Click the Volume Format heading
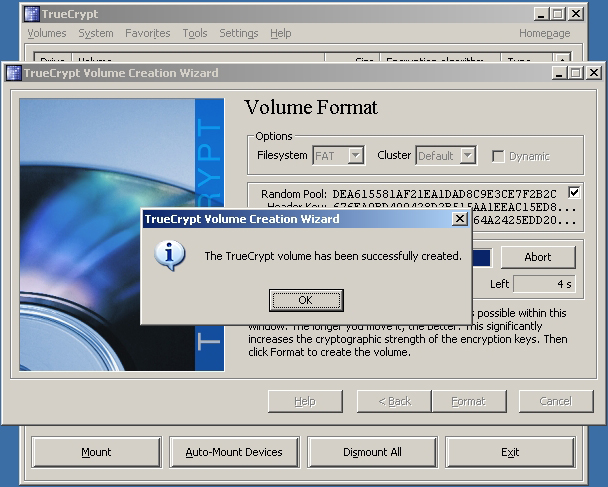This screenshot has width=608, height=487. tap(311, 107)
